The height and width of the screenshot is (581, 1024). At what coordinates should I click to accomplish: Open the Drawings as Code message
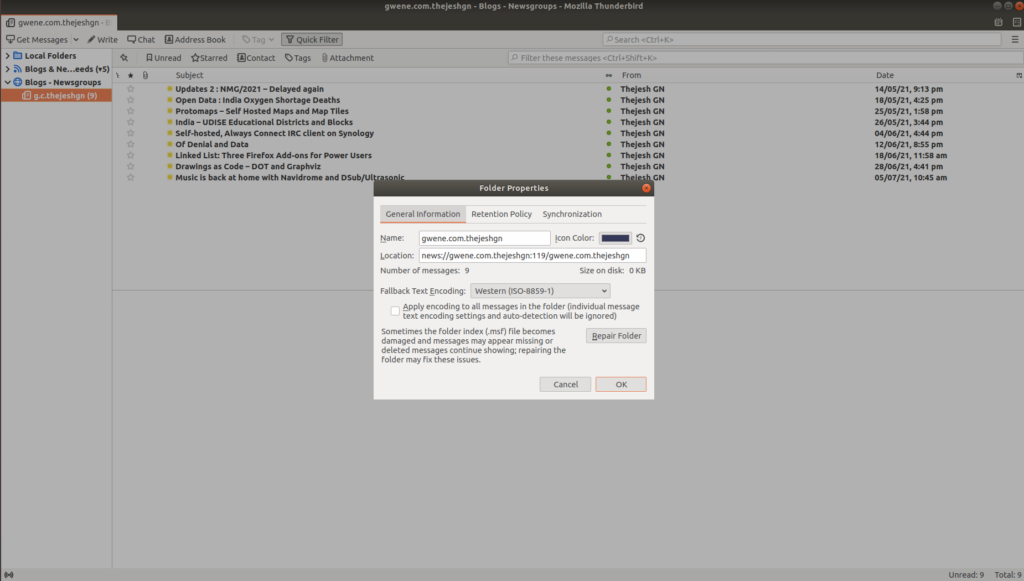pos(248,166)
